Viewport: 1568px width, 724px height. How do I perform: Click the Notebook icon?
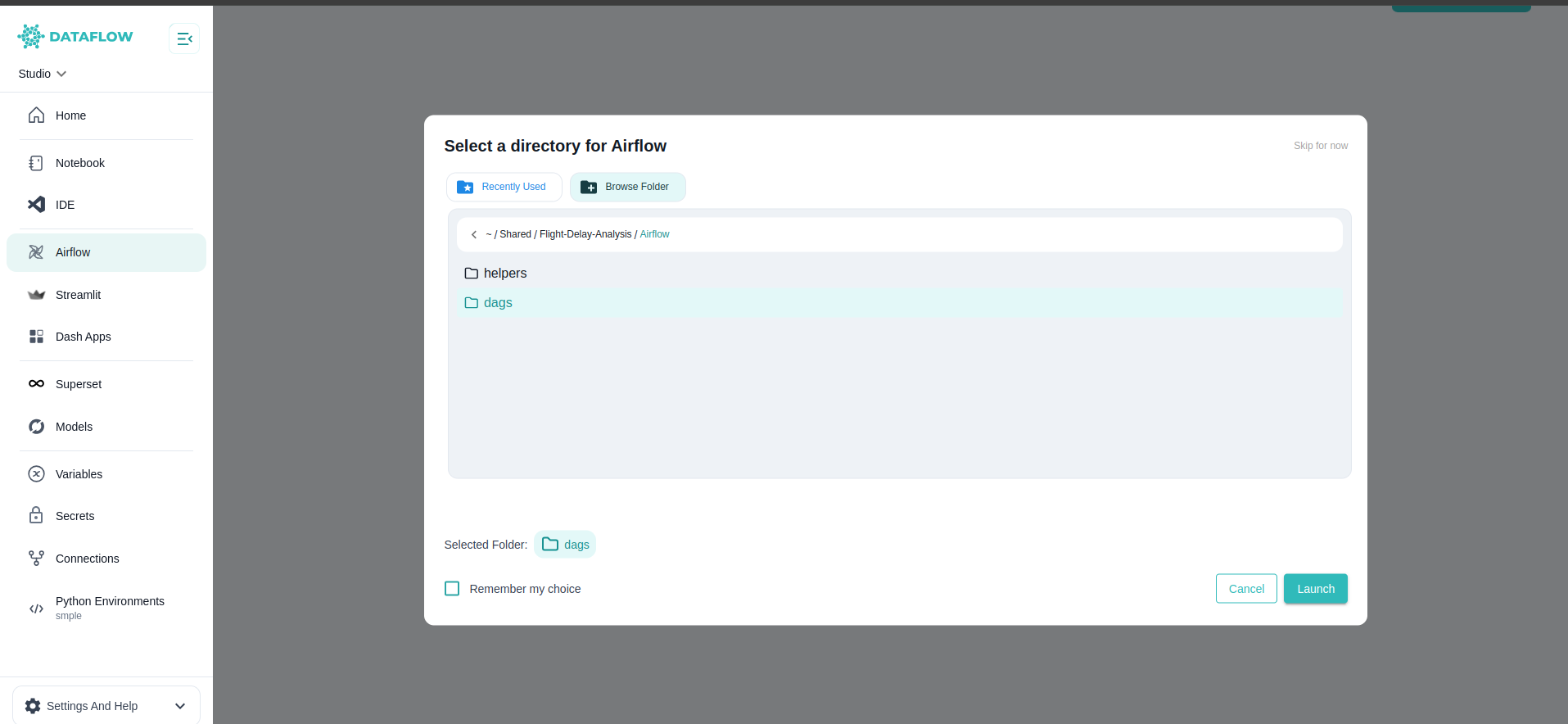[36, 163]
